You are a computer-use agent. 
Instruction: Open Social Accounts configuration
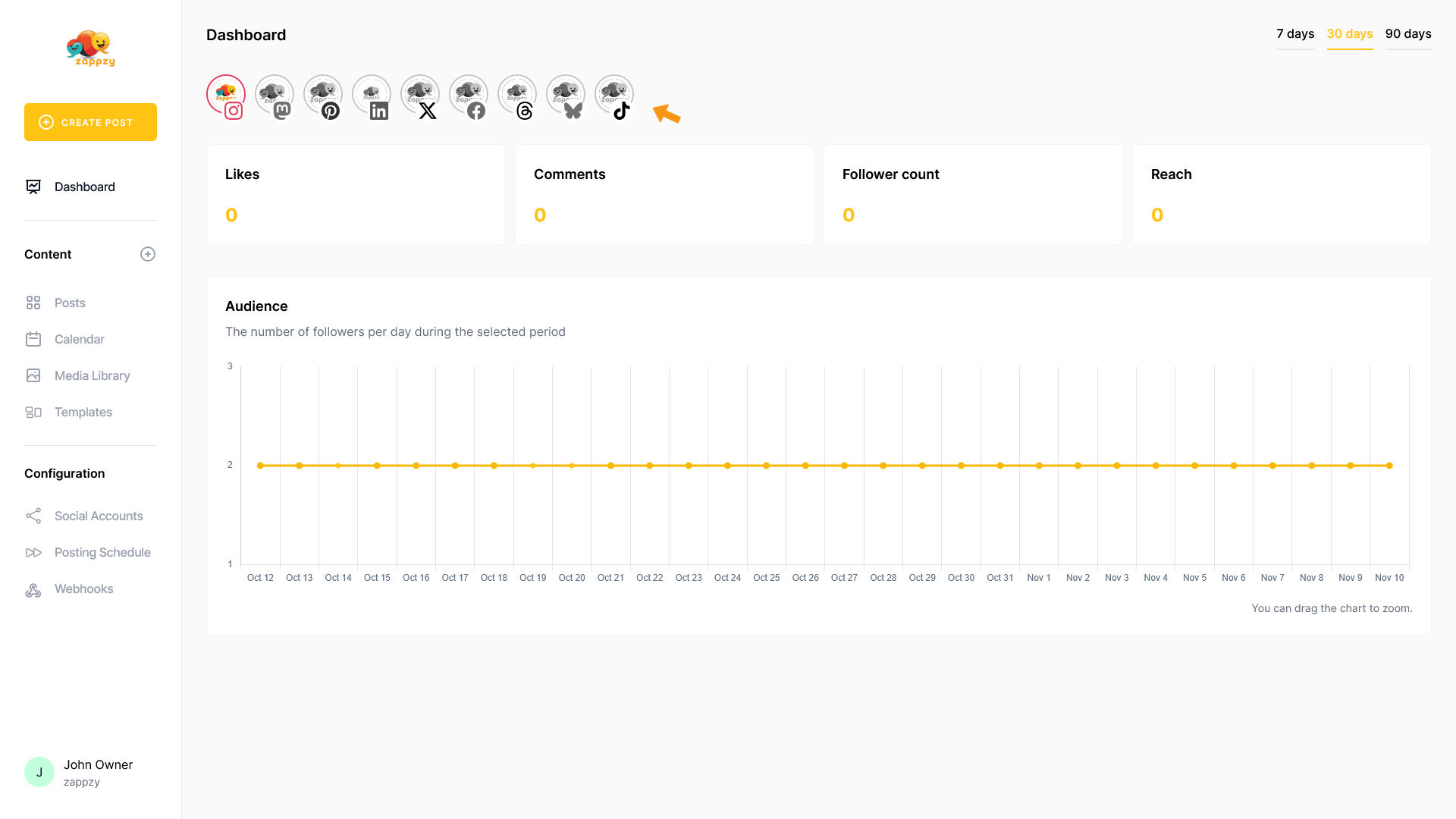click(99, 516)
